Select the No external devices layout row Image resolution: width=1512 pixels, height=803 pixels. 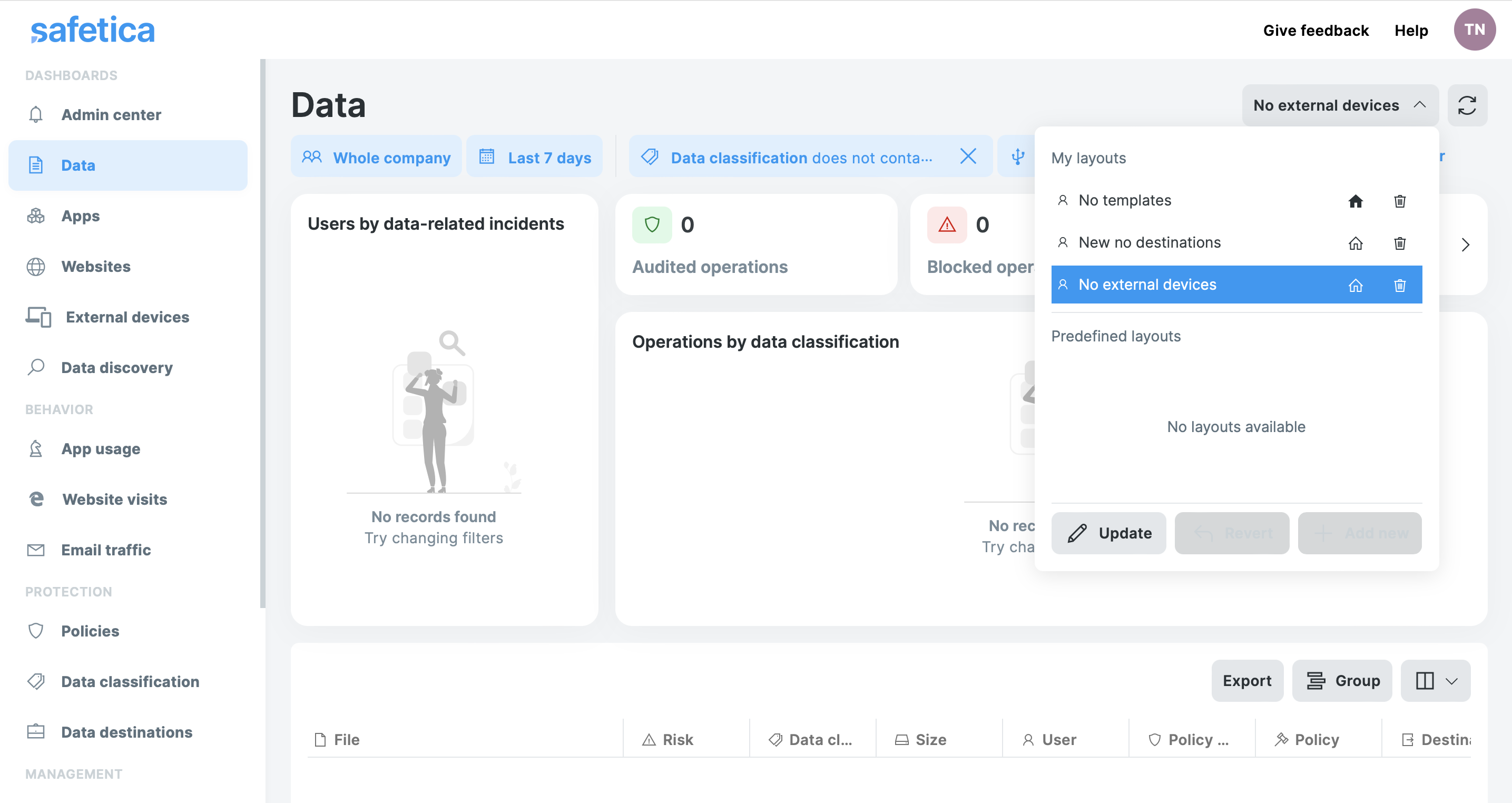coord(1236,285)
